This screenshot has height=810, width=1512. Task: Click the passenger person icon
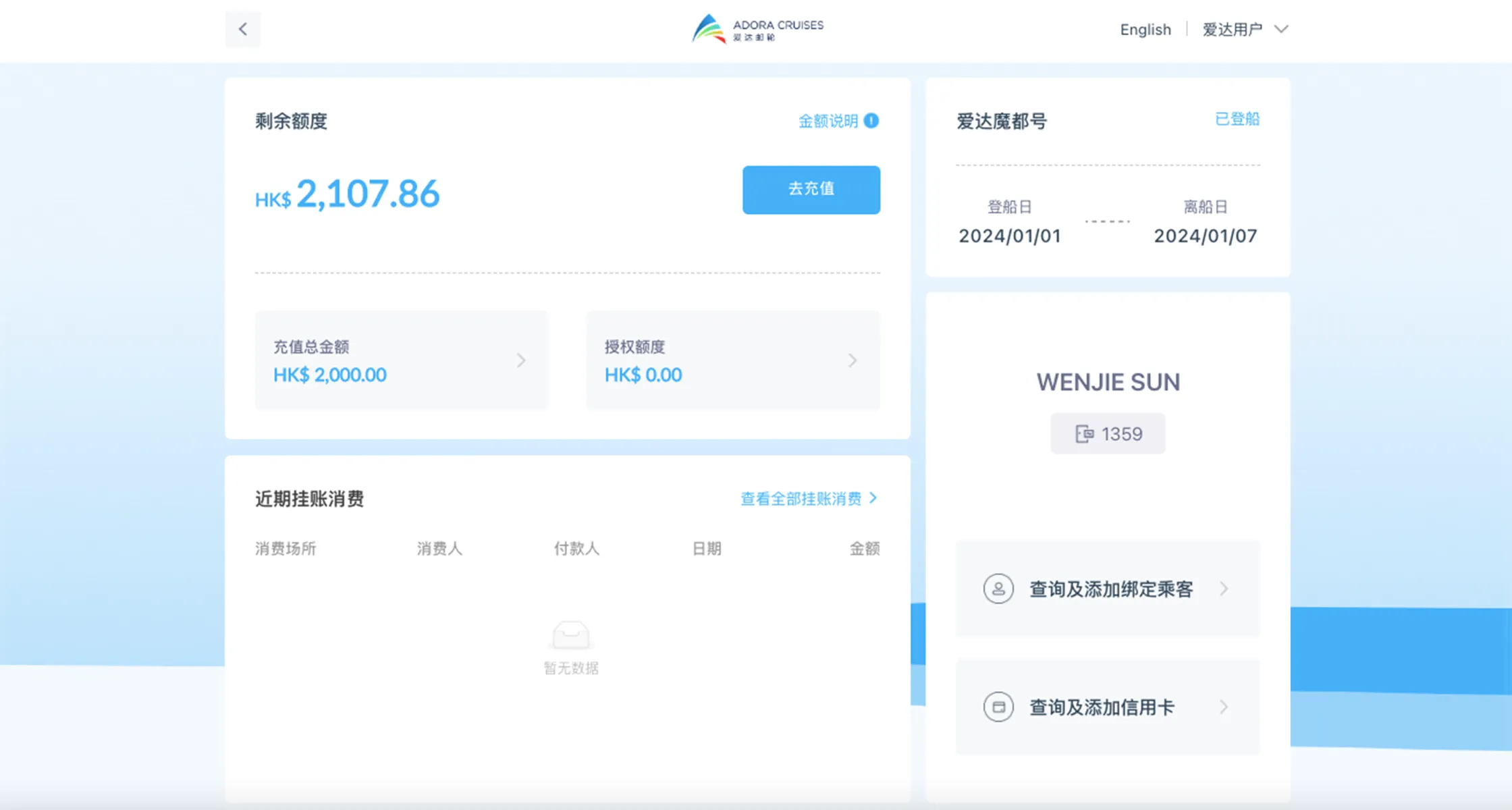998,589
